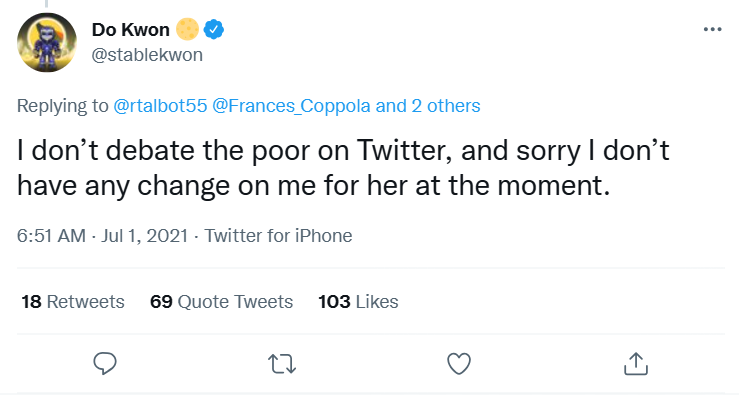Toggle the heart Like icon
The height and width of the screenshot is (406, 739).
458,363
